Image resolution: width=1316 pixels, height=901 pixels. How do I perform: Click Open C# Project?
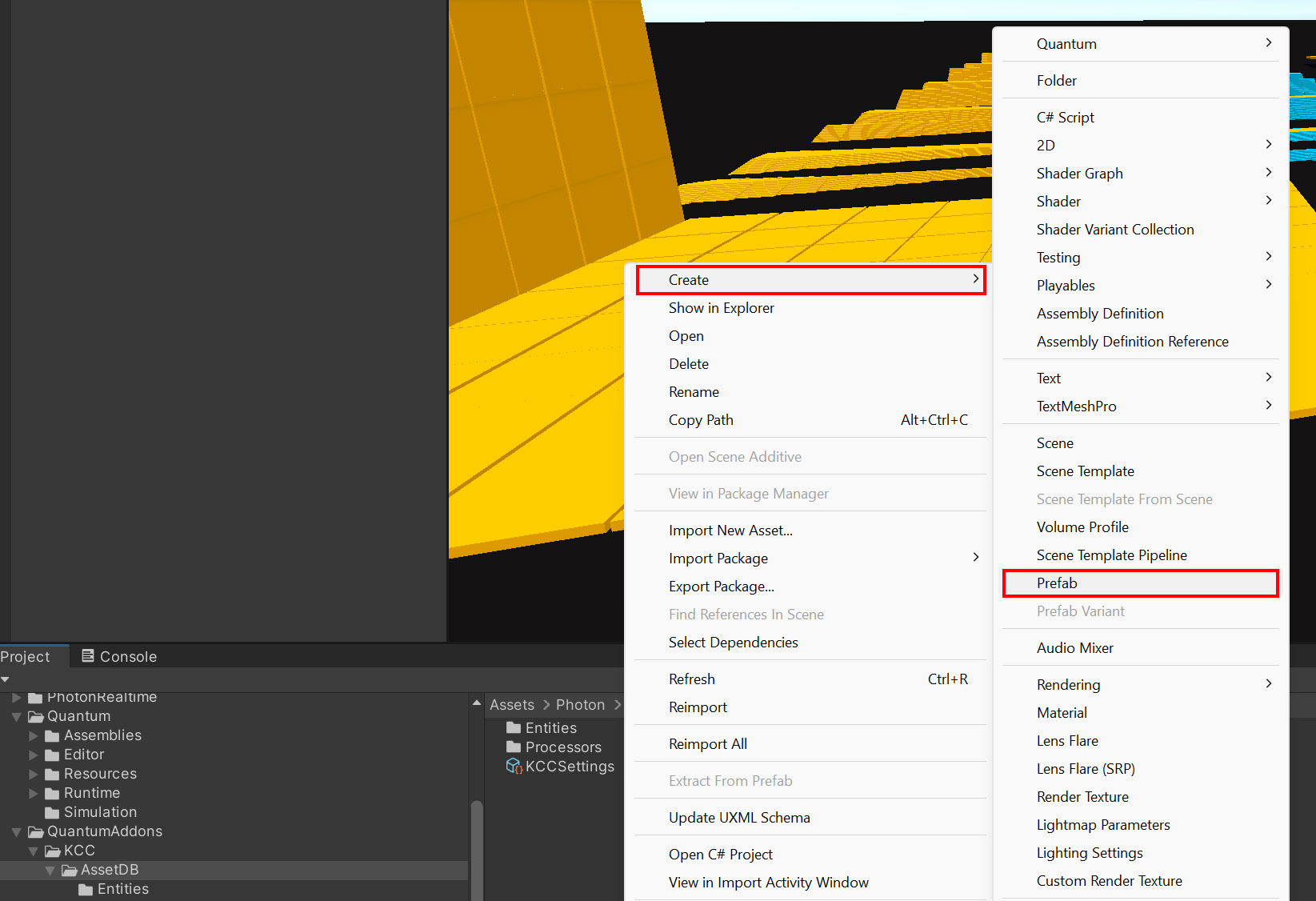click(720, 855)
